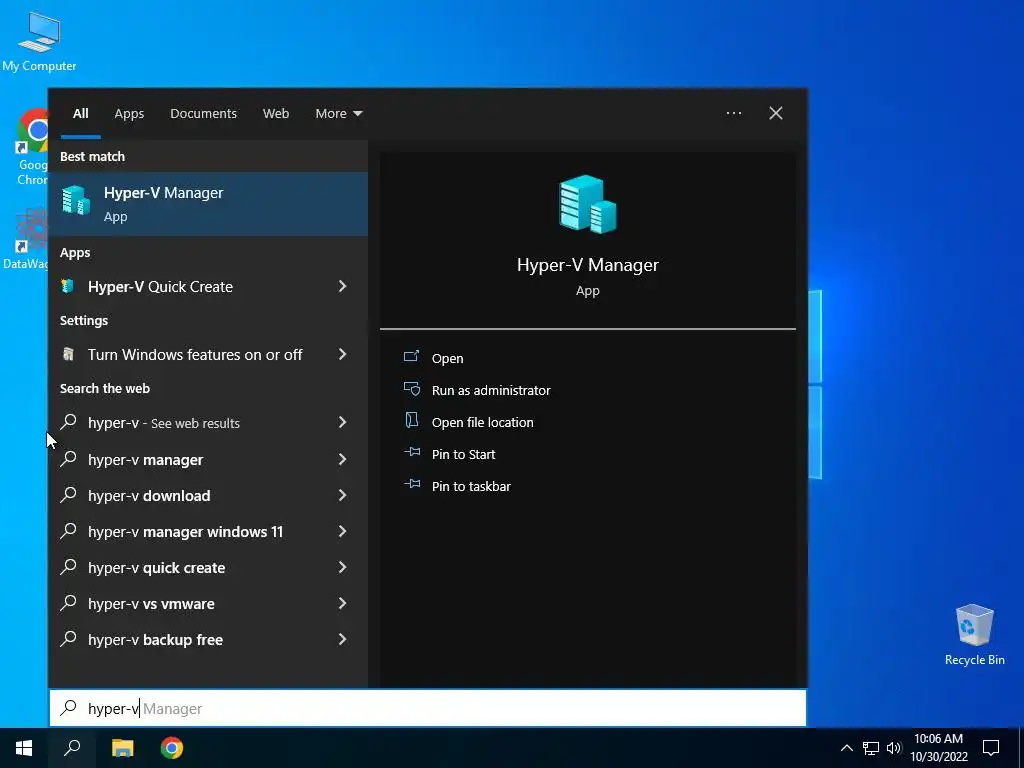Screen dimensions: 1024x768
Task: Click Open in the preview pane
Action: coord(447,359)
